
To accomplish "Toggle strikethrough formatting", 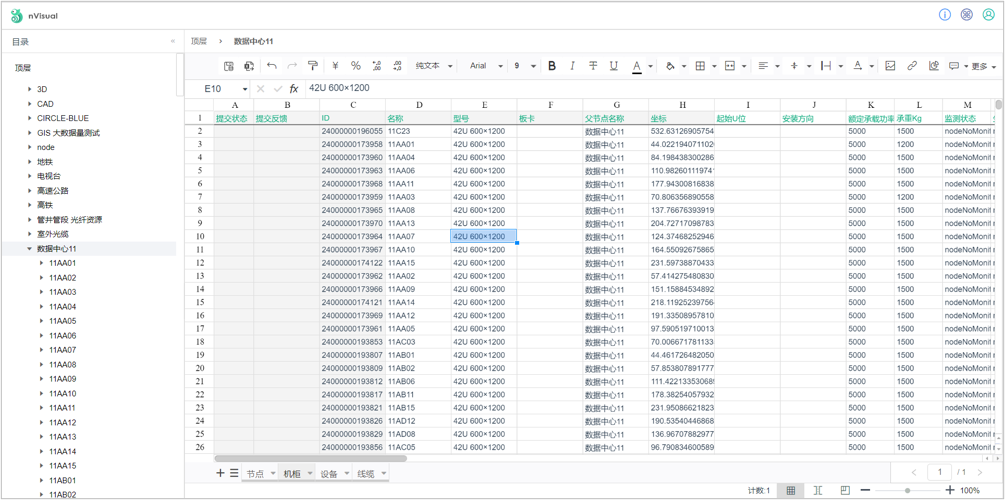I will pyautogui.click(x=594, y=65).
